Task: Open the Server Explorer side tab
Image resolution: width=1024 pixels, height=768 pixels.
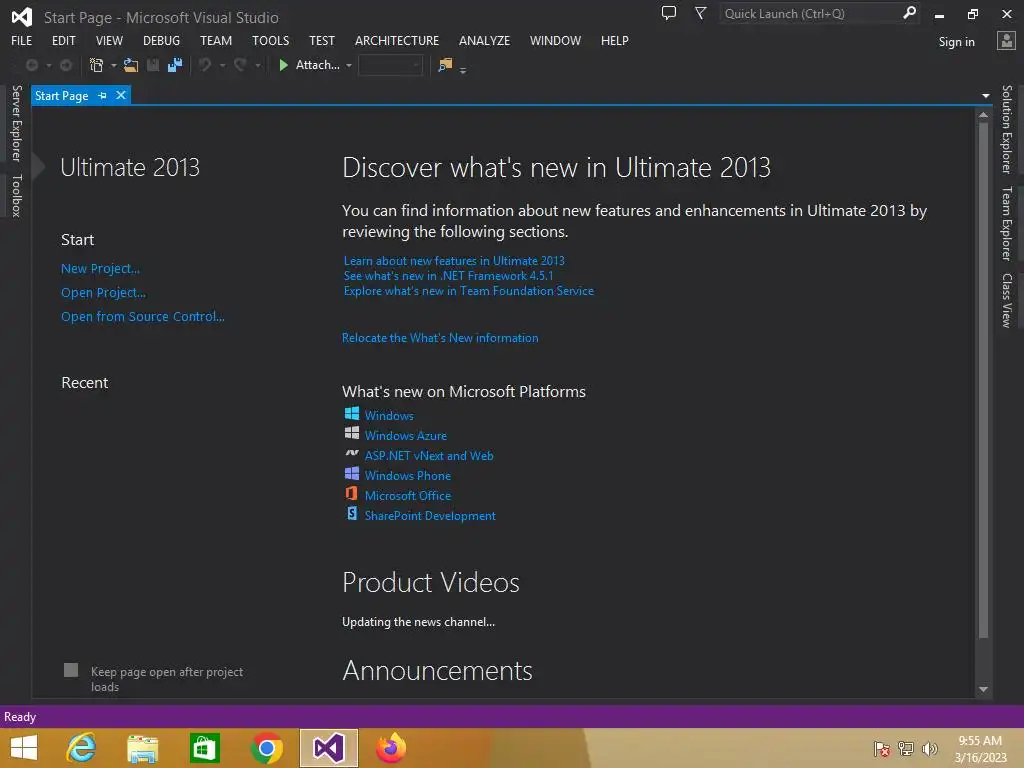Action: pyautogui.click(x=17, y=123)
